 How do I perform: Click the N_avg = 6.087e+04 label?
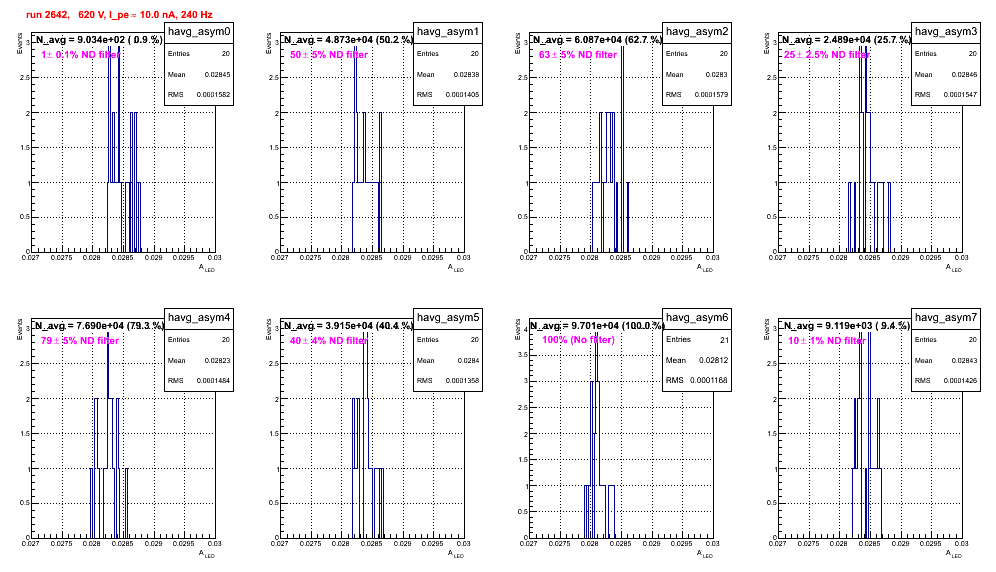tap(597, 40)
